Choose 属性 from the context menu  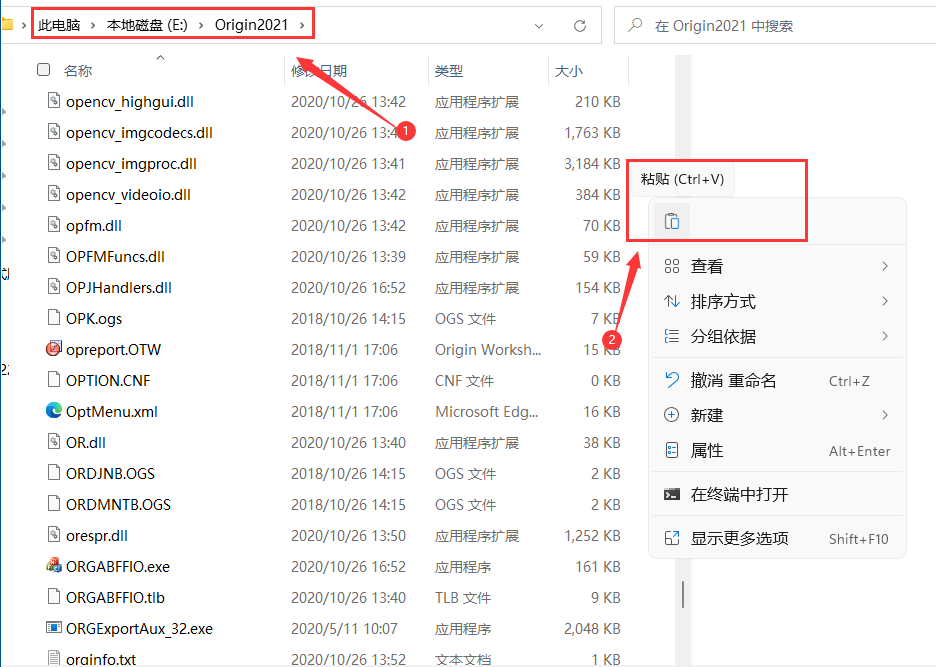tap(777, 450)
